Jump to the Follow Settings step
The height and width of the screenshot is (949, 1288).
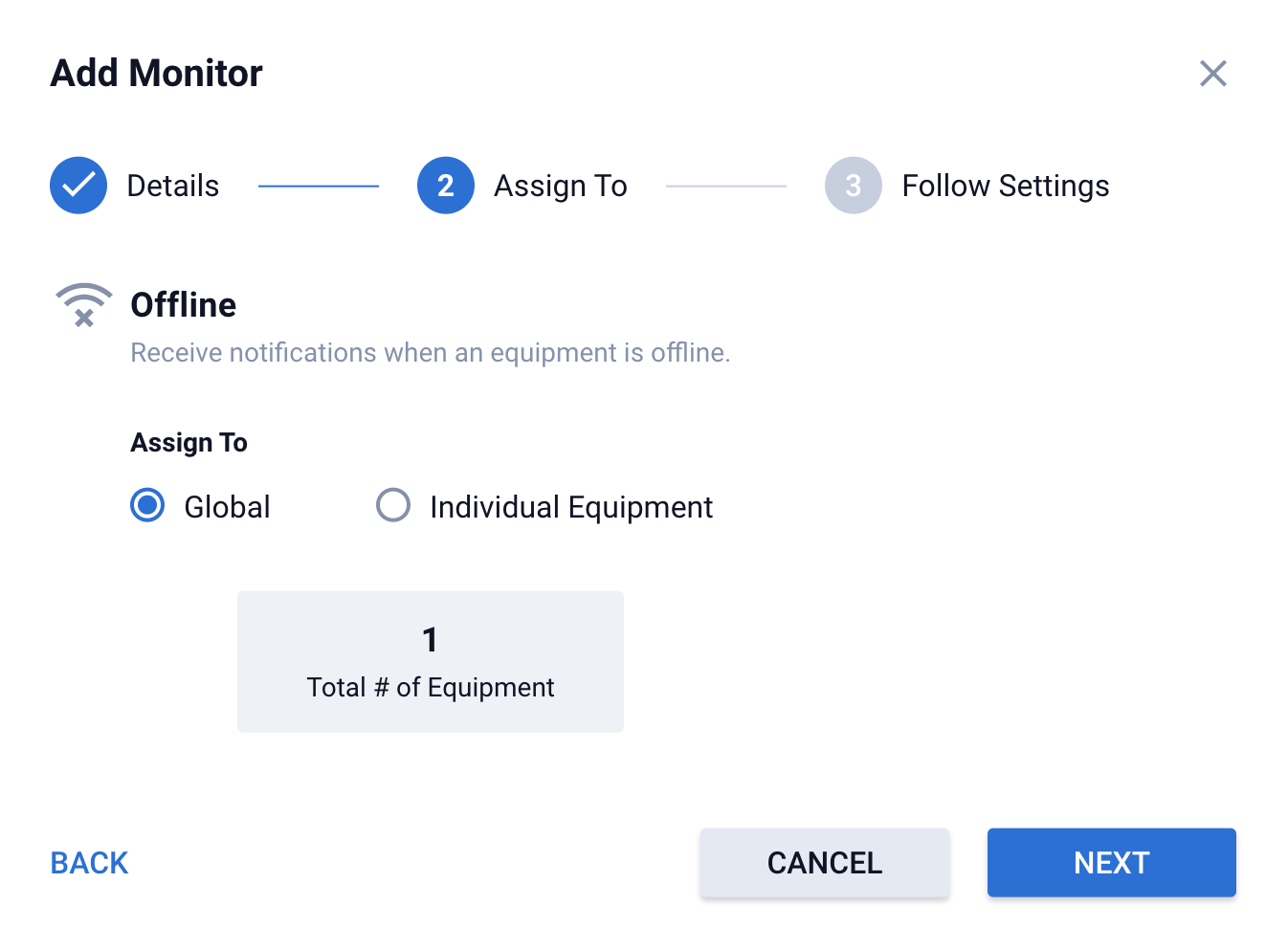pyautogui.click(x=1005, y=186)
